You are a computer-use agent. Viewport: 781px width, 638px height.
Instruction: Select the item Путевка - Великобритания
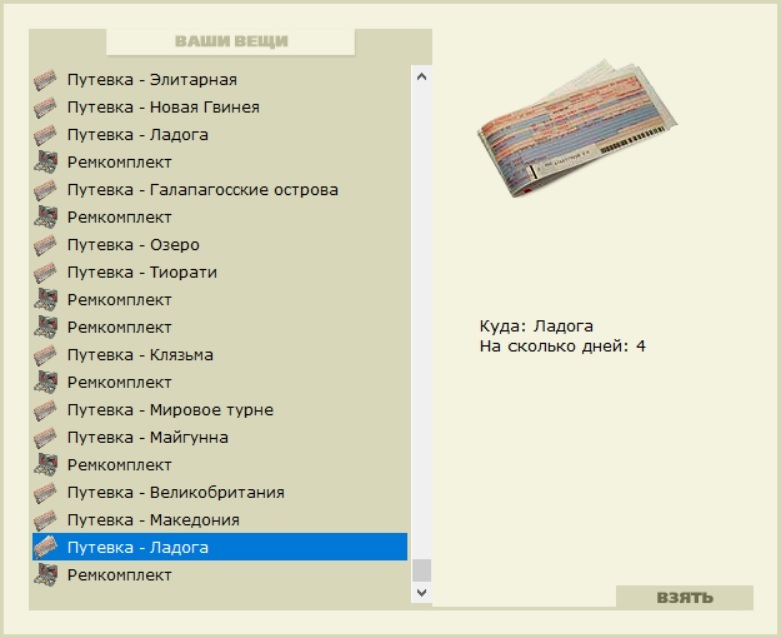(176, 493)
